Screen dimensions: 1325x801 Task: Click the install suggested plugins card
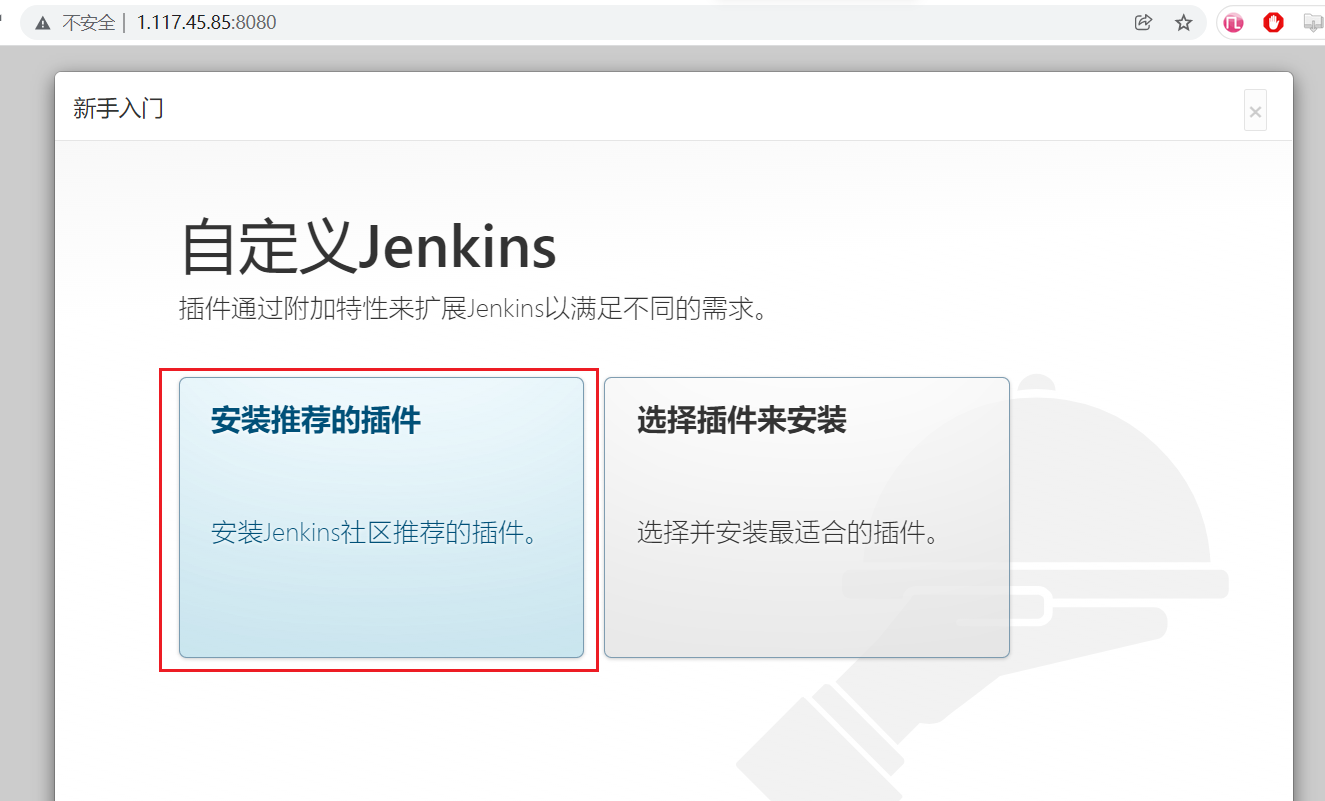coord(381,517)
